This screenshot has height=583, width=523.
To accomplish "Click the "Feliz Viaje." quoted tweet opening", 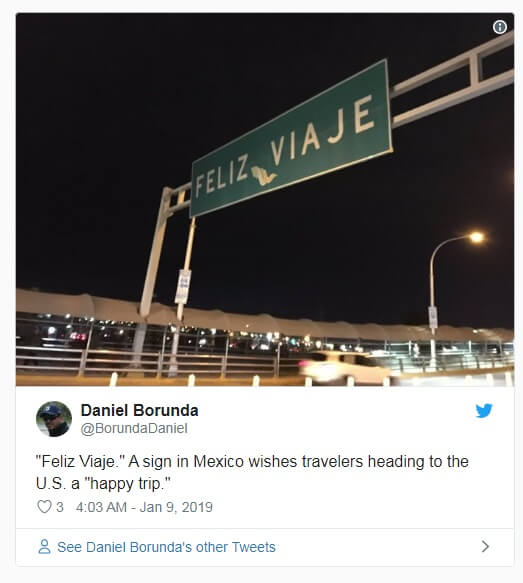I will 80,462.
